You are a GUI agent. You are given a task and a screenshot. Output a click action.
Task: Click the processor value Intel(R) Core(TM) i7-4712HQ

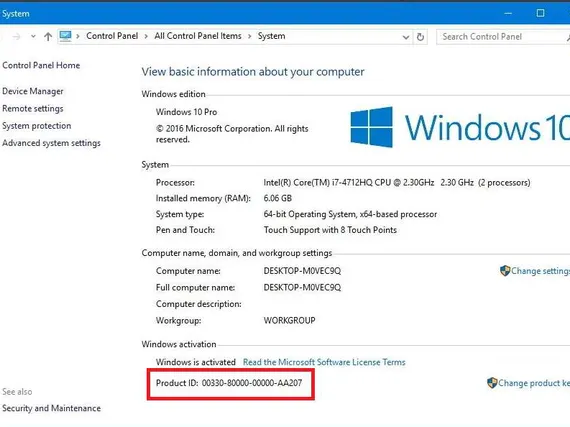(397, 182)
